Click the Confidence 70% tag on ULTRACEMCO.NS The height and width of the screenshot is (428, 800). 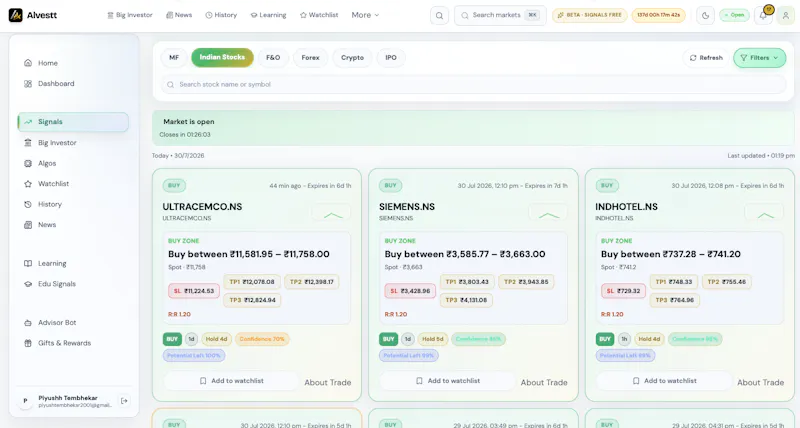coord(262,339)
